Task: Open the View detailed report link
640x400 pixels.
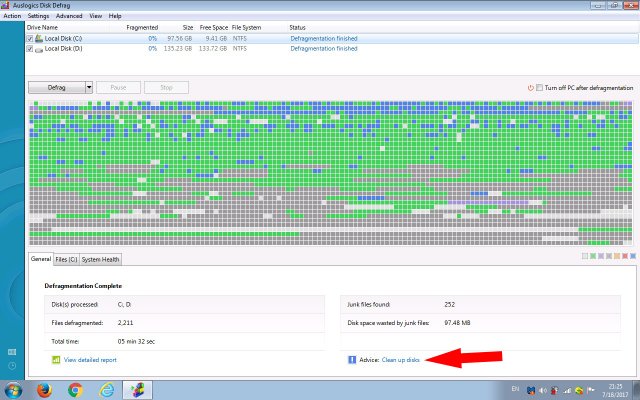Action: [90, 360]
